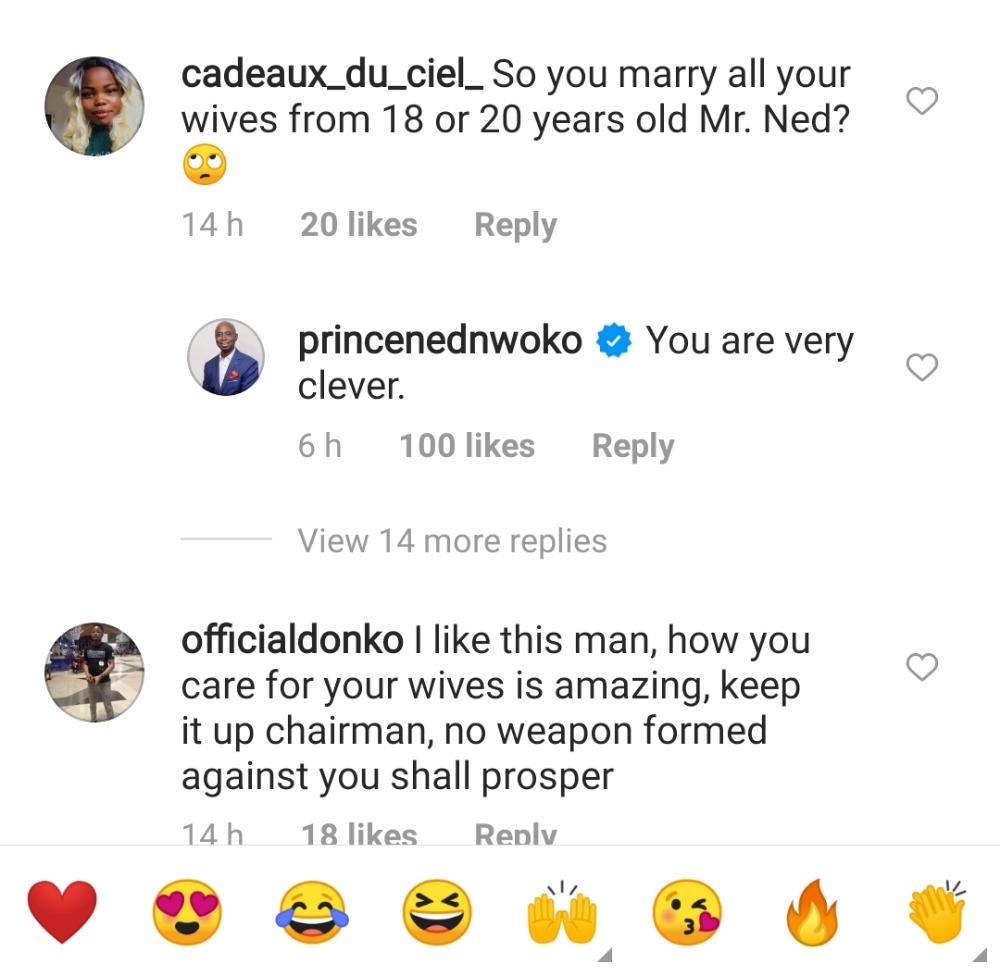This screenshot has width=1000, height=975.
Task: Like the cadeaux_du_ciel_ comment with heart
Action: [x=921, y=101]
